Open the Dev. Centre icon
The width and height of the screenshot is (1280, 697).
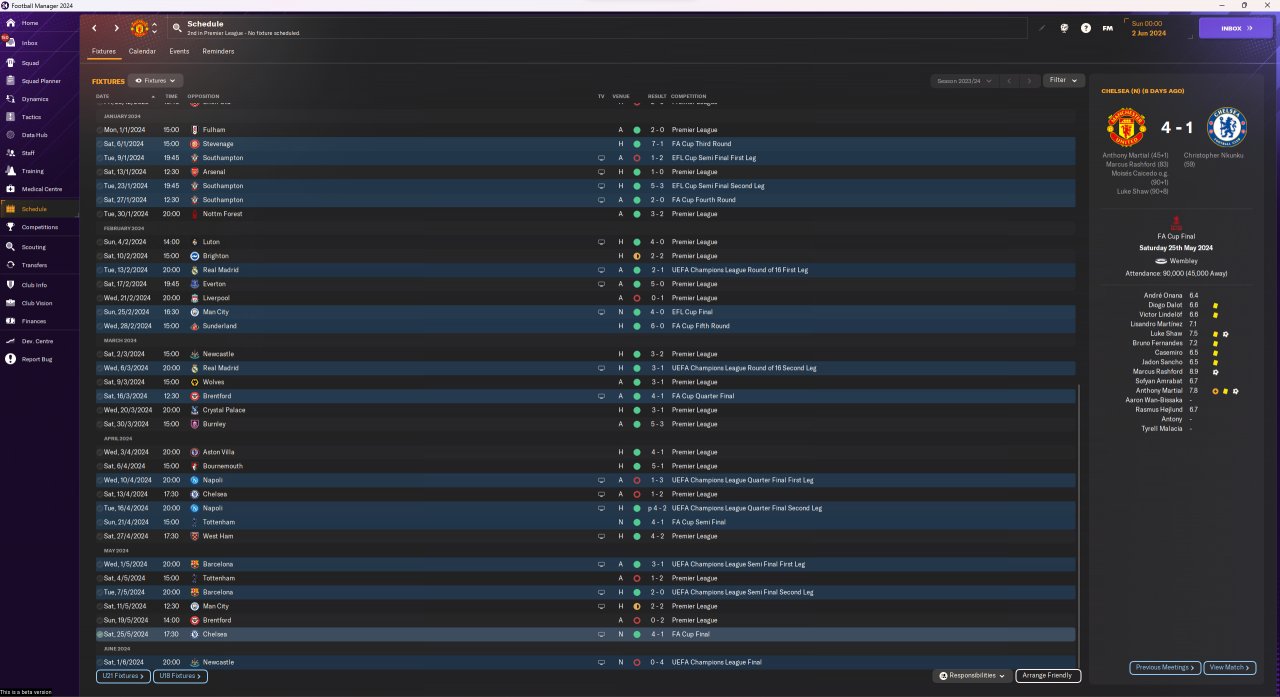[9, 341]
